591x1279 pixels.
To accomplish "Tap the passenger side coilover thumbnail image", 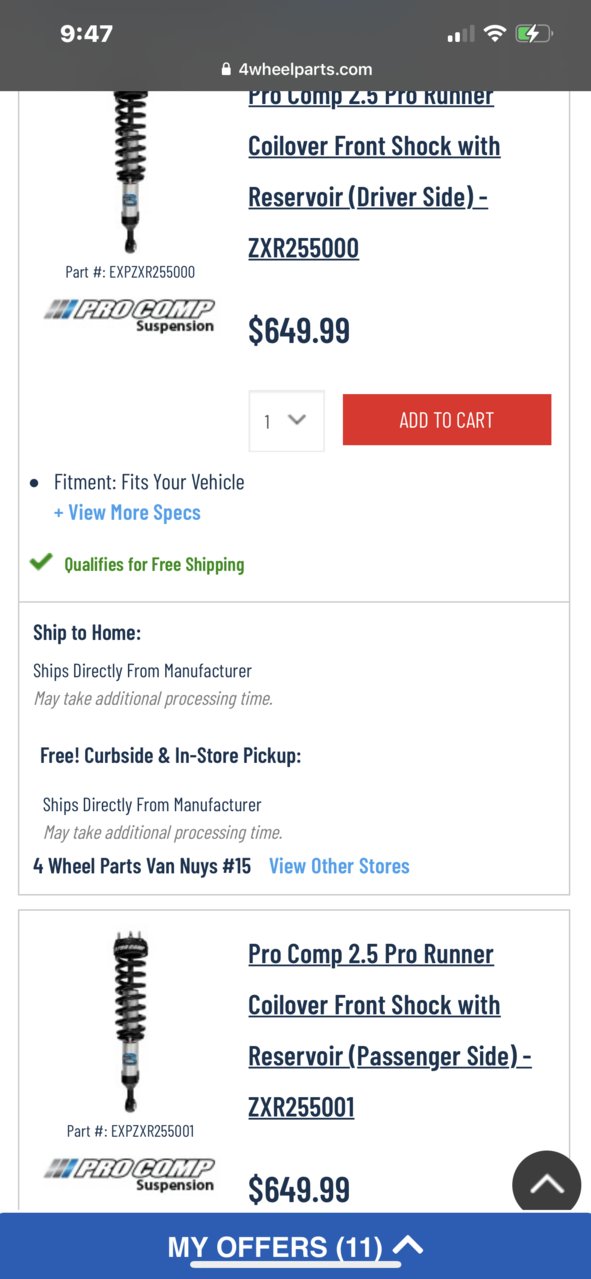I will click(130, 1022).
